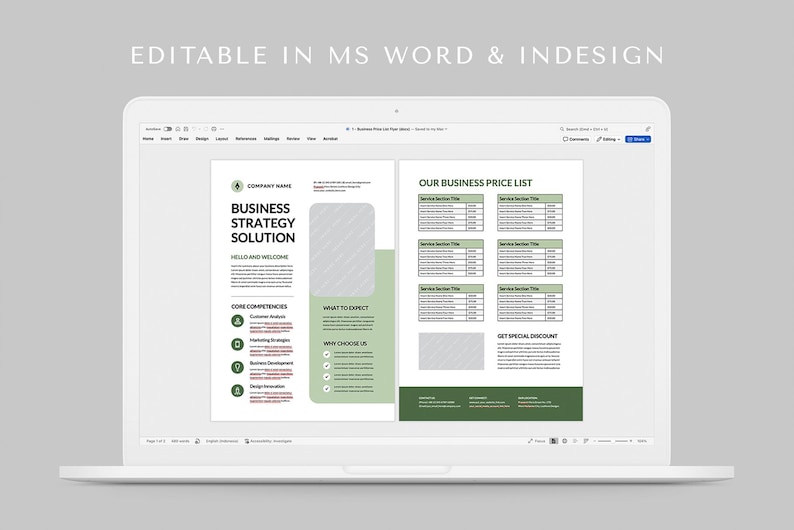Click the blue Share button
Screen dimensions: 794x530
pyautogui.click(x=638, y=139)
